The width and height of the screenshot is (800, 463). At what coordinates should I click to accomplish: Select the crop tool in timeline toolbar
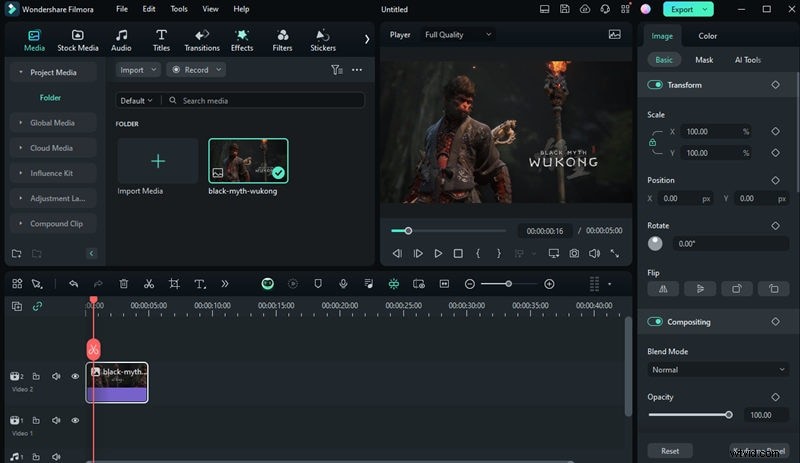[x=174, y=284]
